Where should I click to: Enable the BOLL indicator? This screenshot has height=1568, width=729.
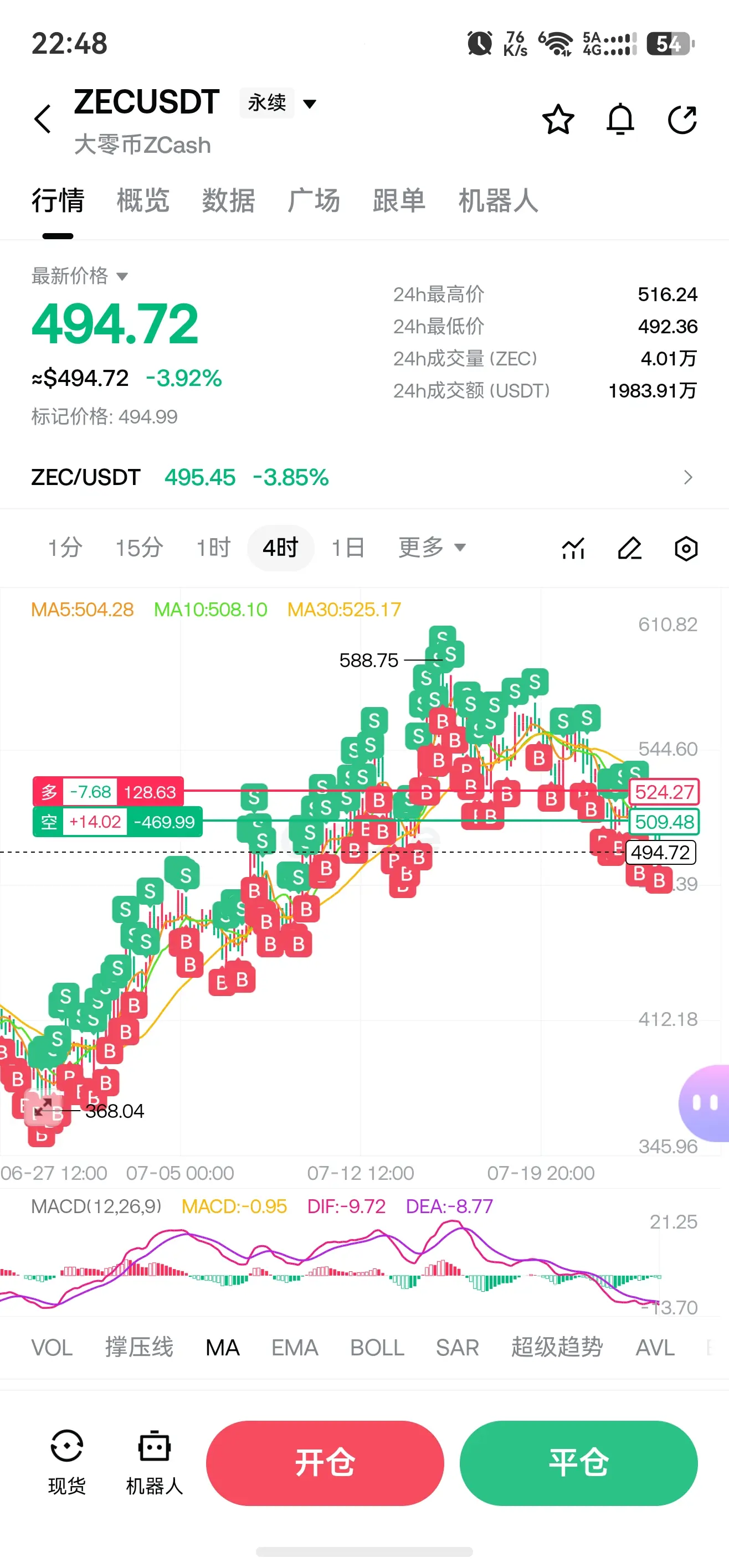click(x=377, y=1348)
